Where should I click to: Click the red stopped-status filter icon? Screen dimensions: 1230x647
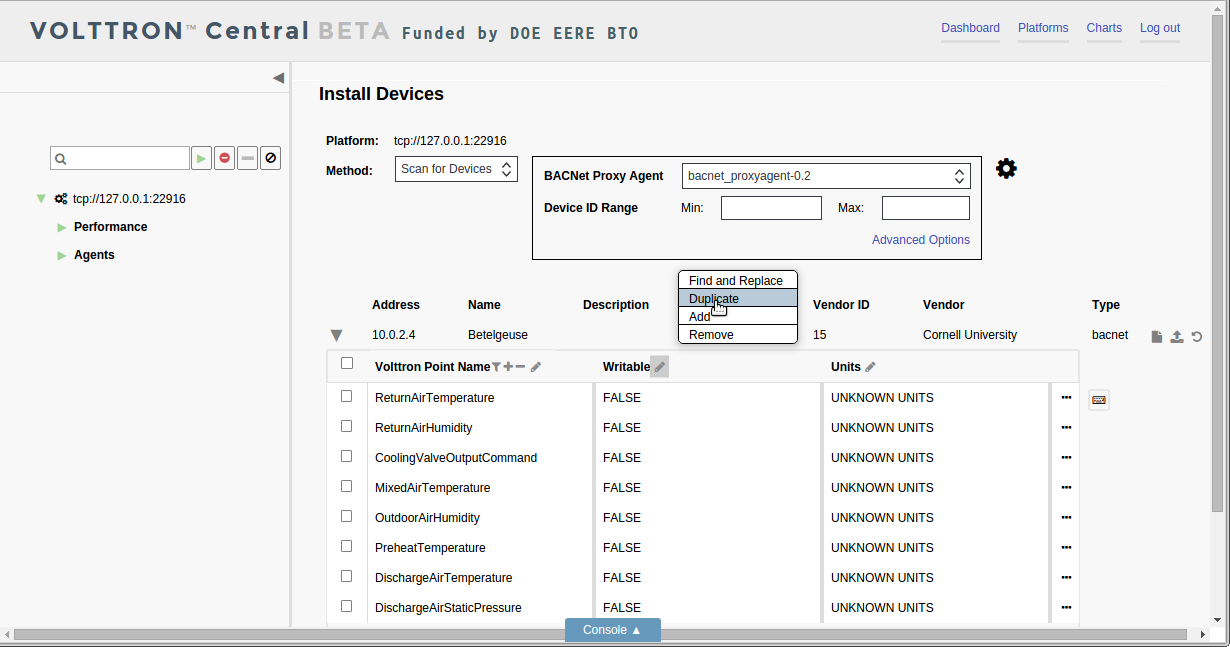coord(225,158)
